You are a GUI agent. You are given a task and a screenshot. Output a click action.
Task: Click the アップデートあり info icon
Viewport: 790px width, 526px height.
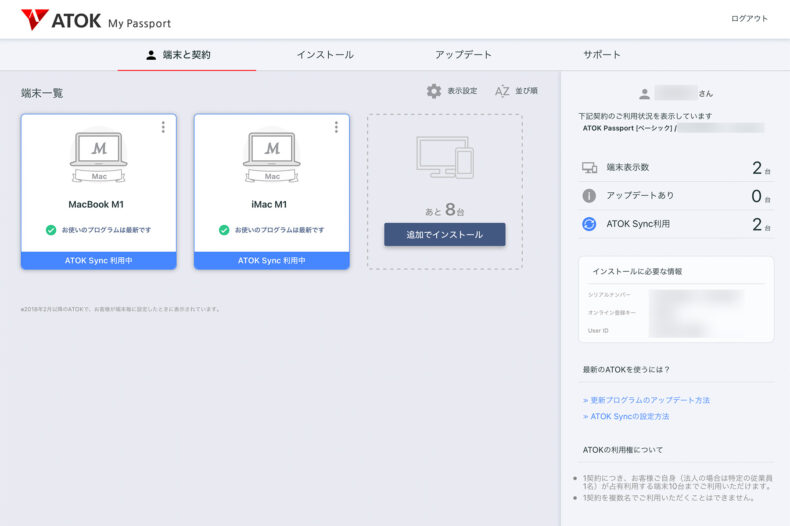pos(589,196)
